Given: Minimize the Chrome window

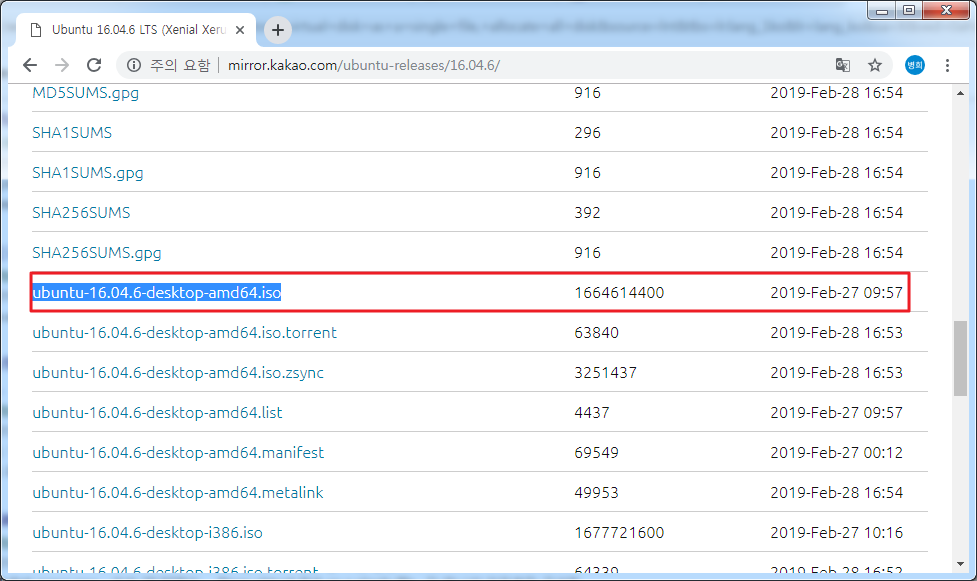Looking at the screenshot, I should (x=882, y=11).
